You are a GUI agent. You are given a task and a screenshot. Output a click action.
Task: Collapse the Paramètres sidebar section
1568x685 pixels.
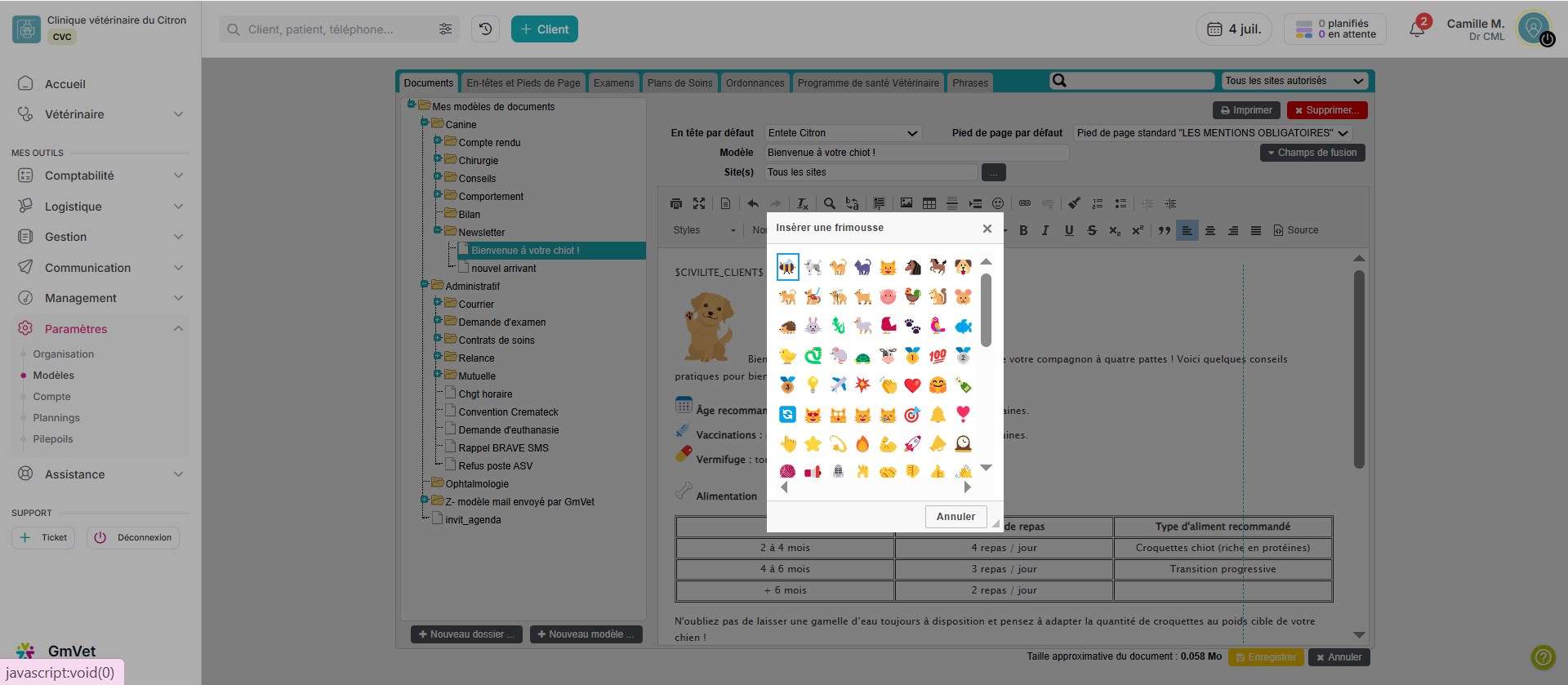click(x=100, y=329)
